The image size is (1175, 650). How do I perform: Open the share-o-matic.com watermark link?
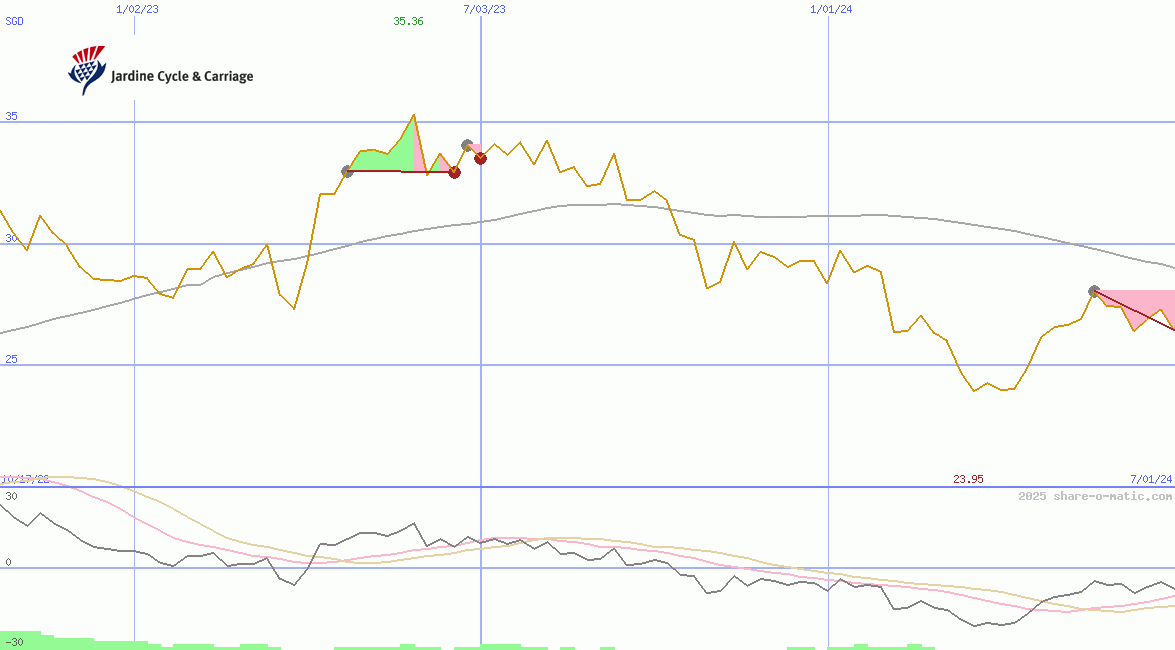pyautogui.click(x=1095, y=496)
